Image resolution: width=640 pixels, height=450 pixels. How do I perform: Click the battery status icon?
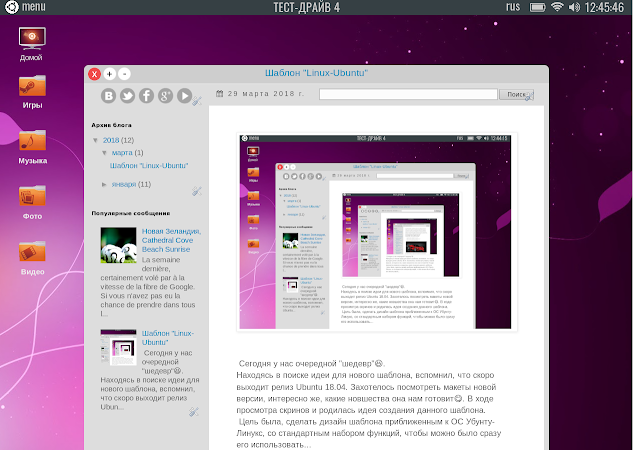[538, 7]
